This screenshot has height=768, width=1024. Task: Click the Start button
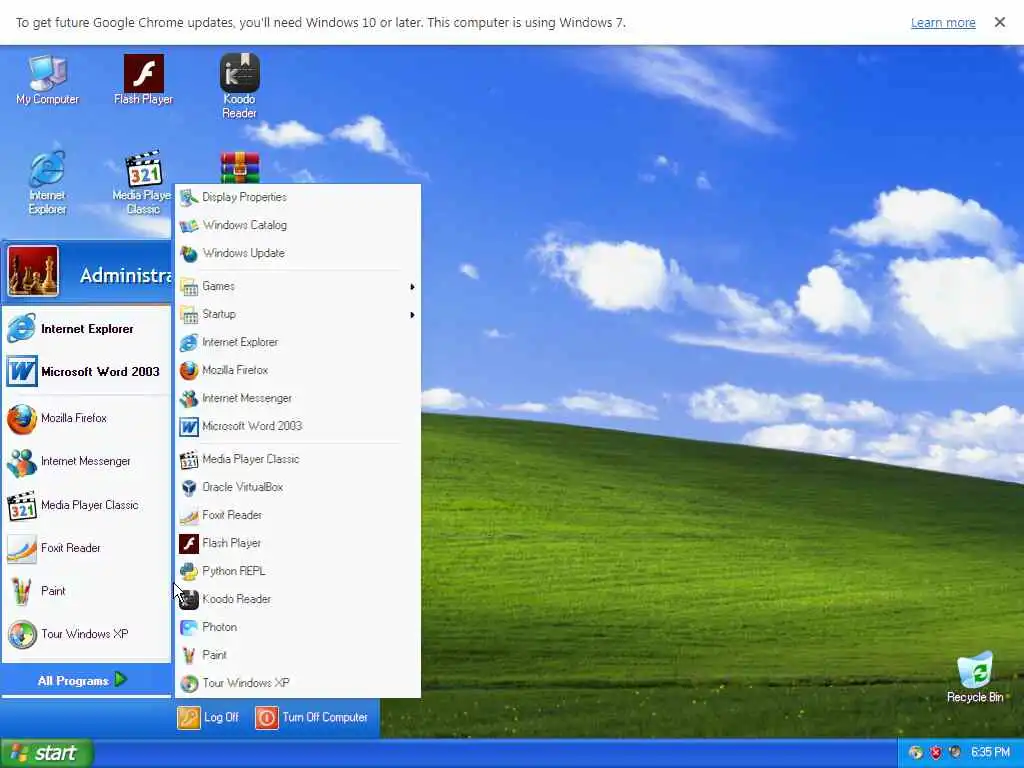(x=46, y=753)
